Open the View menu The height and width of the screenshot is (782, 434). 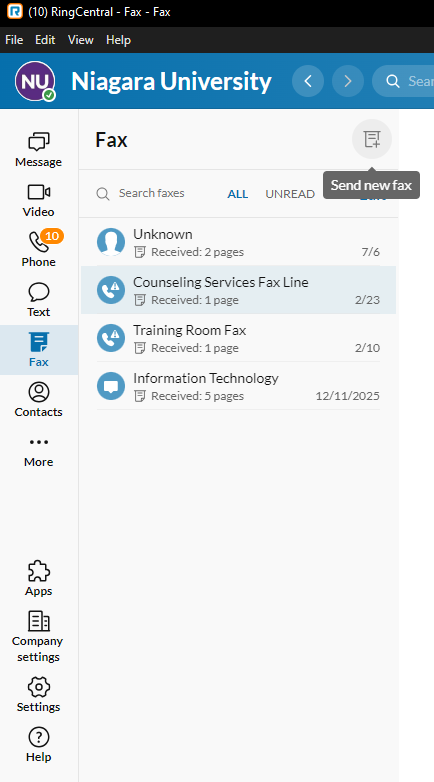81,40
